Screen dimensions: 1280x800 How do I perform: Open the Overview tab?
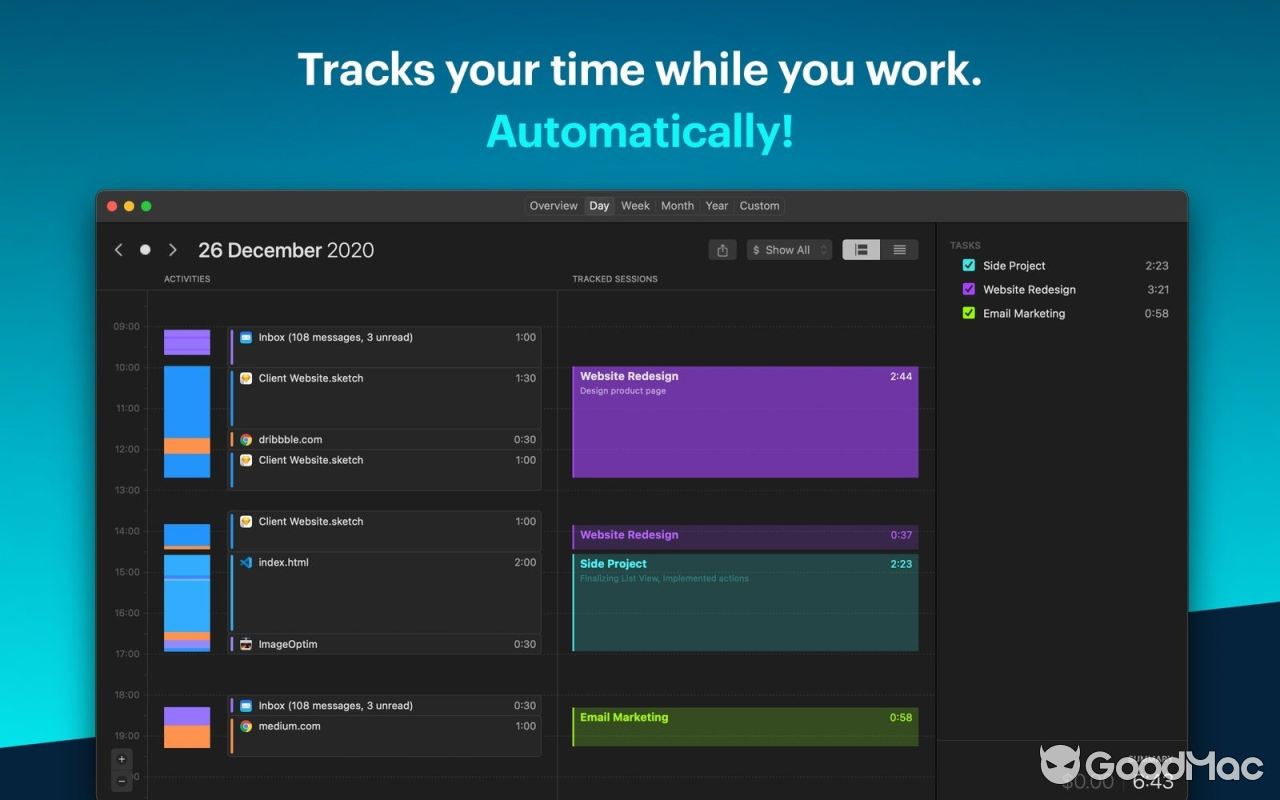tap(553, 205)
